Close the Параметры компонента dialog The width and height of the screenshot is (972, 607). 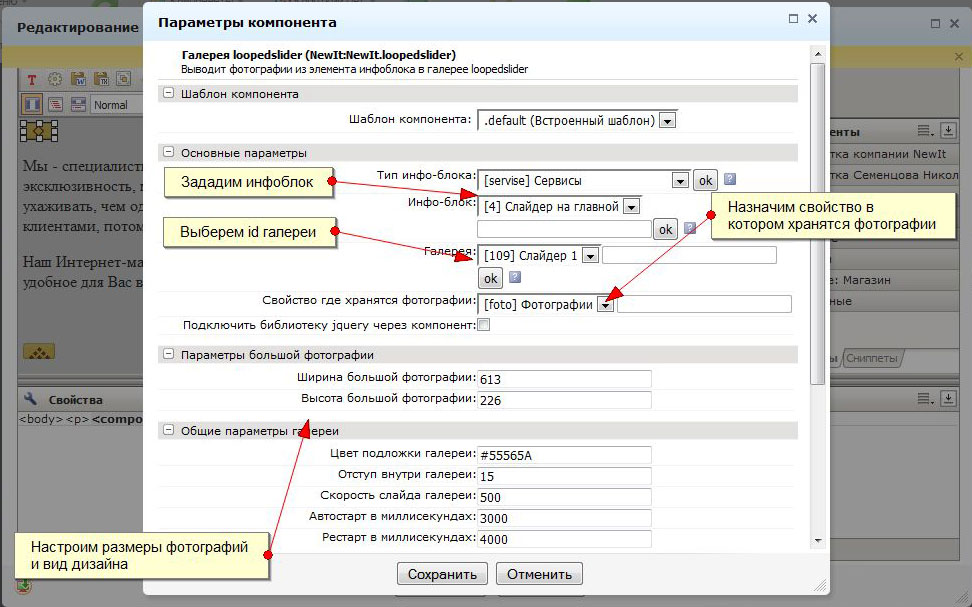click(812, 19)
